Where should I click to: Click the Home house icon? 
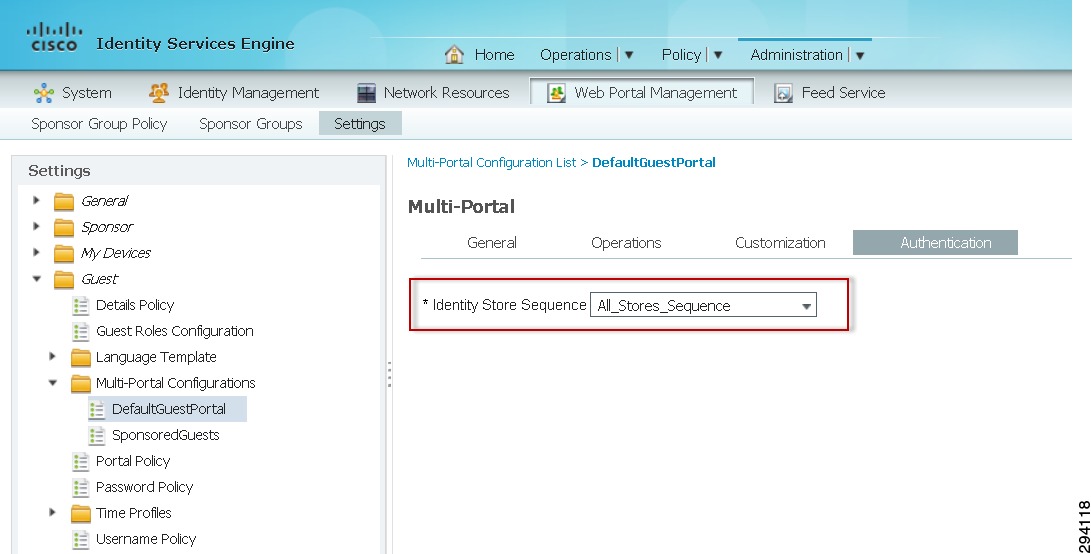pyautogui.click(x=454, y=54)
